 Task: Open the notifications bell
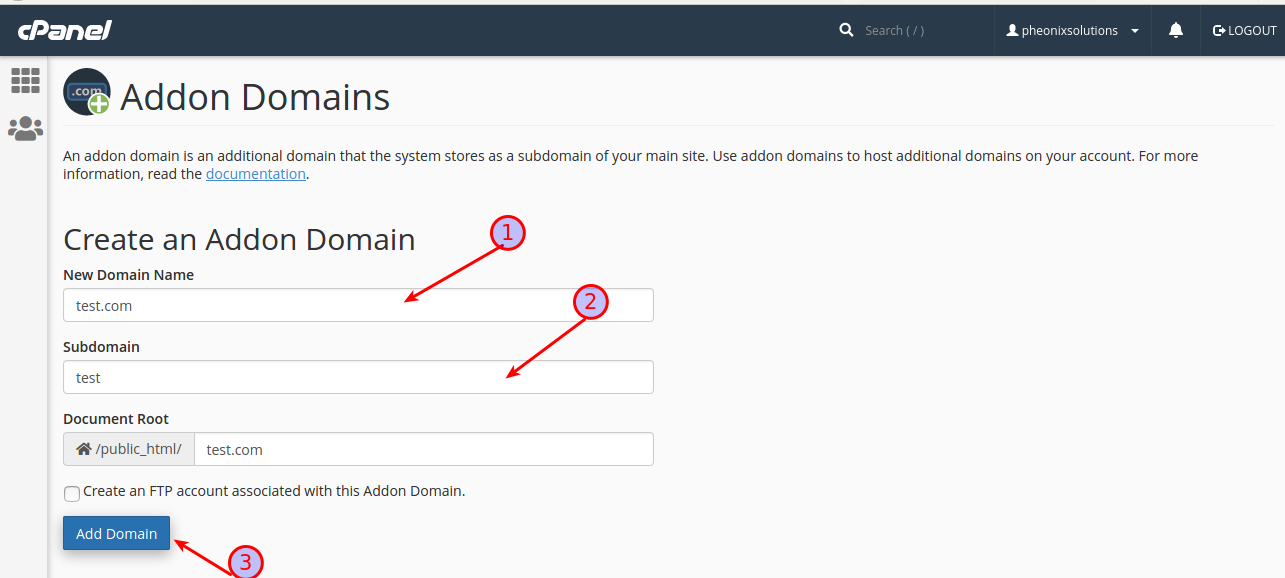tap(1176, 31)
